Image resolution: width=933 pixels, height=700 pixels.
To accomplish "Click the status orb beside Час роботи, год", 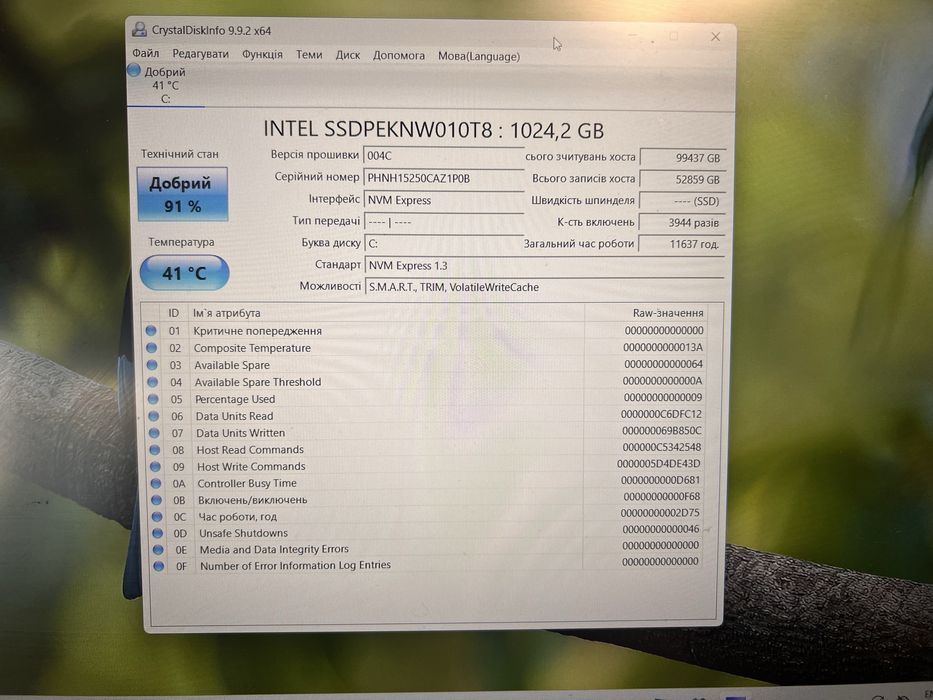I will (157, 517).
